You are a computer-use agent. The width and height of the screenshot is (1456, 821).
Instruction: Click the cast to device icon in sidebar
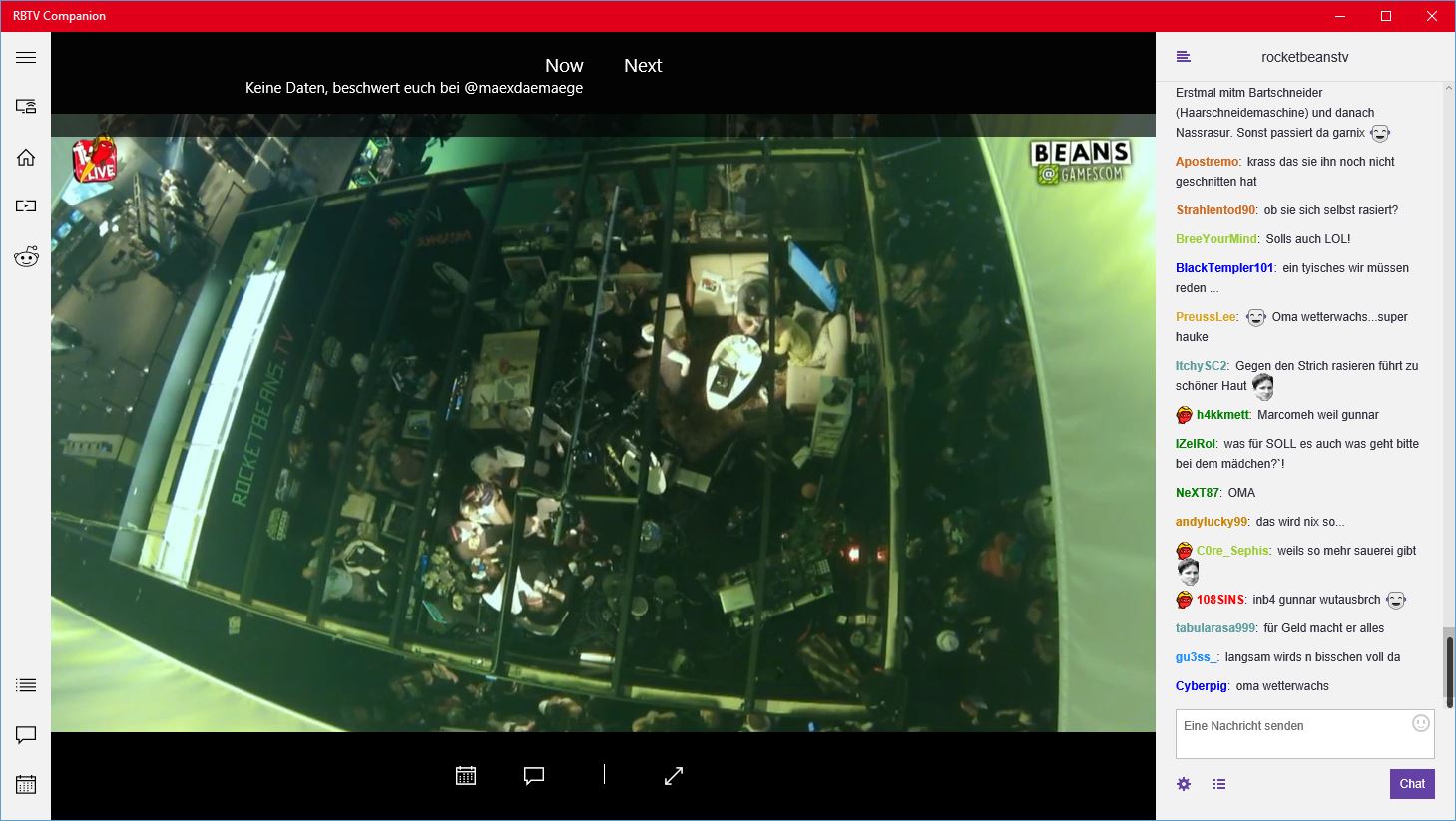tap(26, 106)
